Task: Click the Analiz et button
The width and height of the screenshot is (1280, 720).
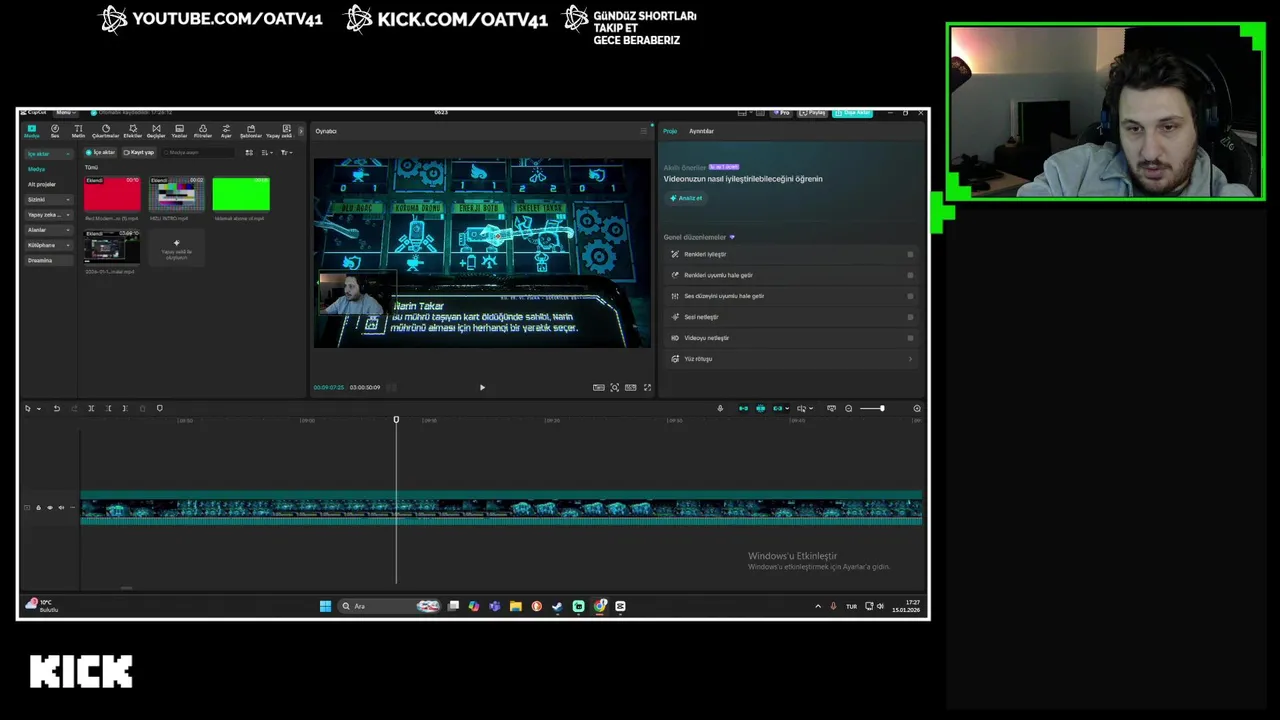Action: pos(686,198)
